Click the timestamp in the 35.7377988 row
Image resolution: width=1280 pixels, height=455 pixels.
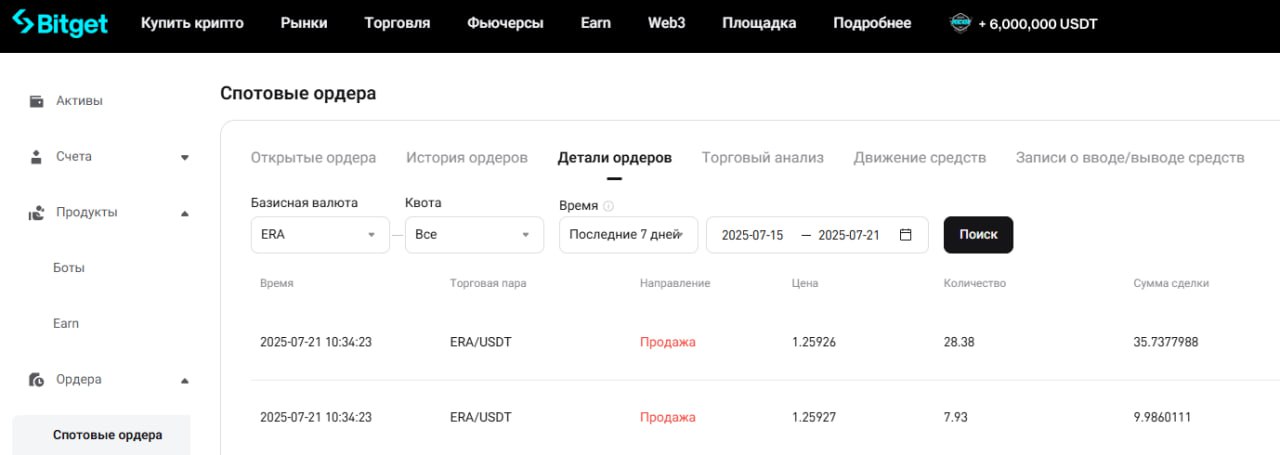coord(316,342)
